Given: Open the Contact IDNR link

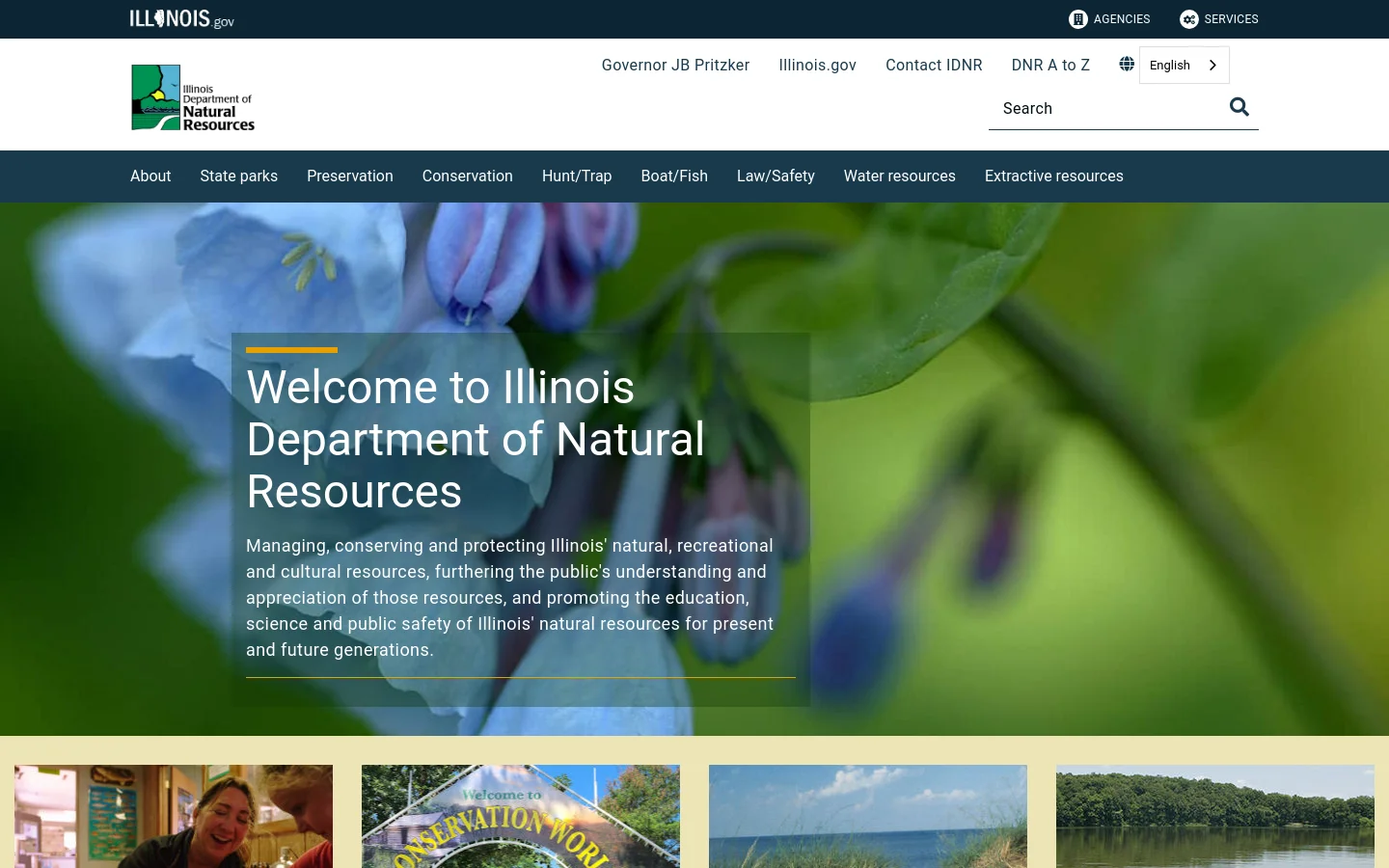Looking at the screenshot, I should coord(934,65).
